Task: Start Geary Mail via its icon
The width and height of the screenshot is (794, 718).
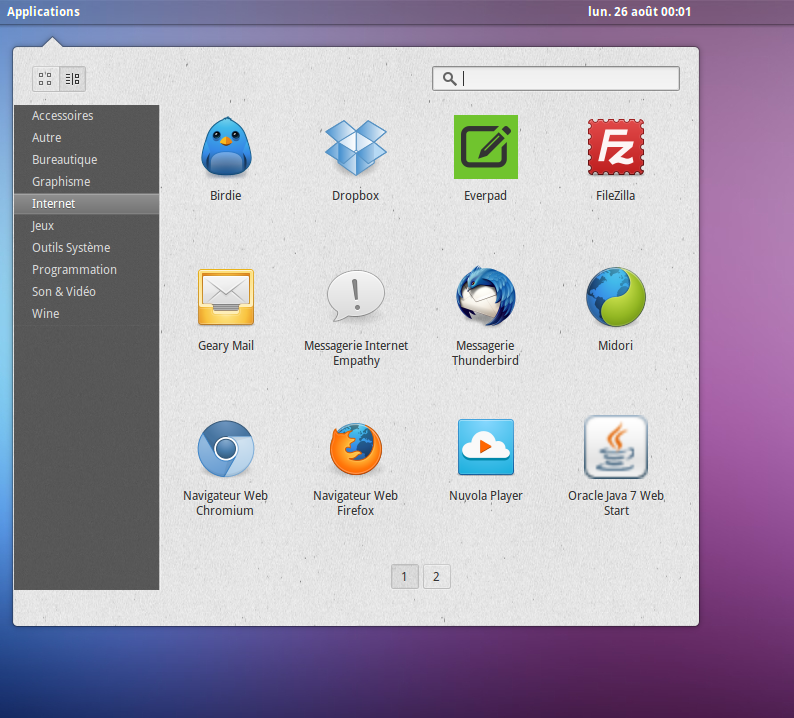Action: 226,297
